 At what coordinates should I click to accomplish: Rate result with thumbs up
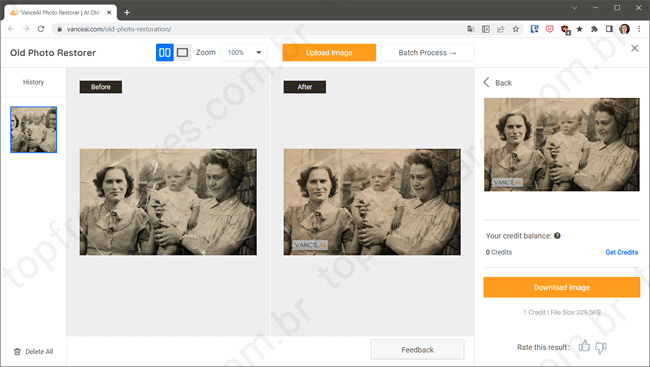click(585, 346)
